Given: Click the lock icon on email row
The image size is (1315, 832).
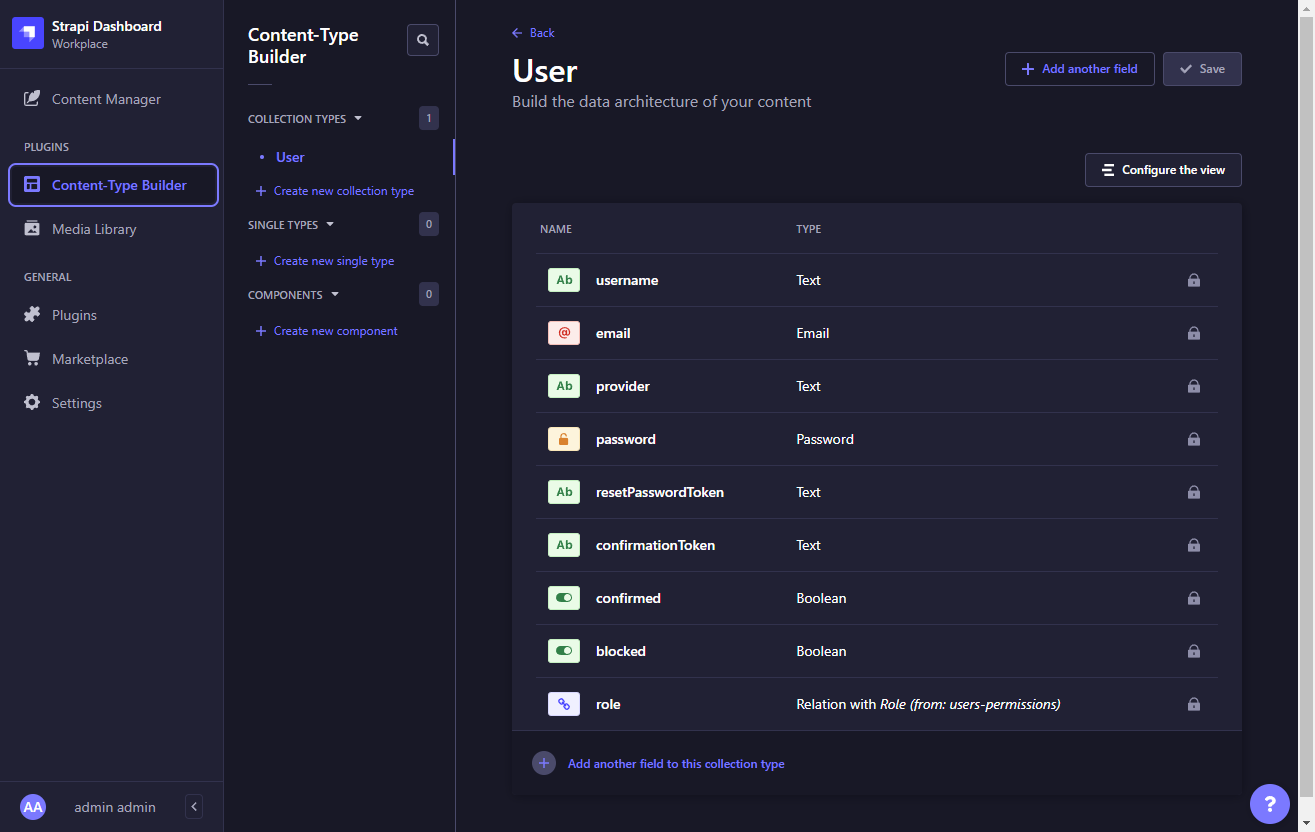Looking at the screenshot, I should pos(1194,333).
